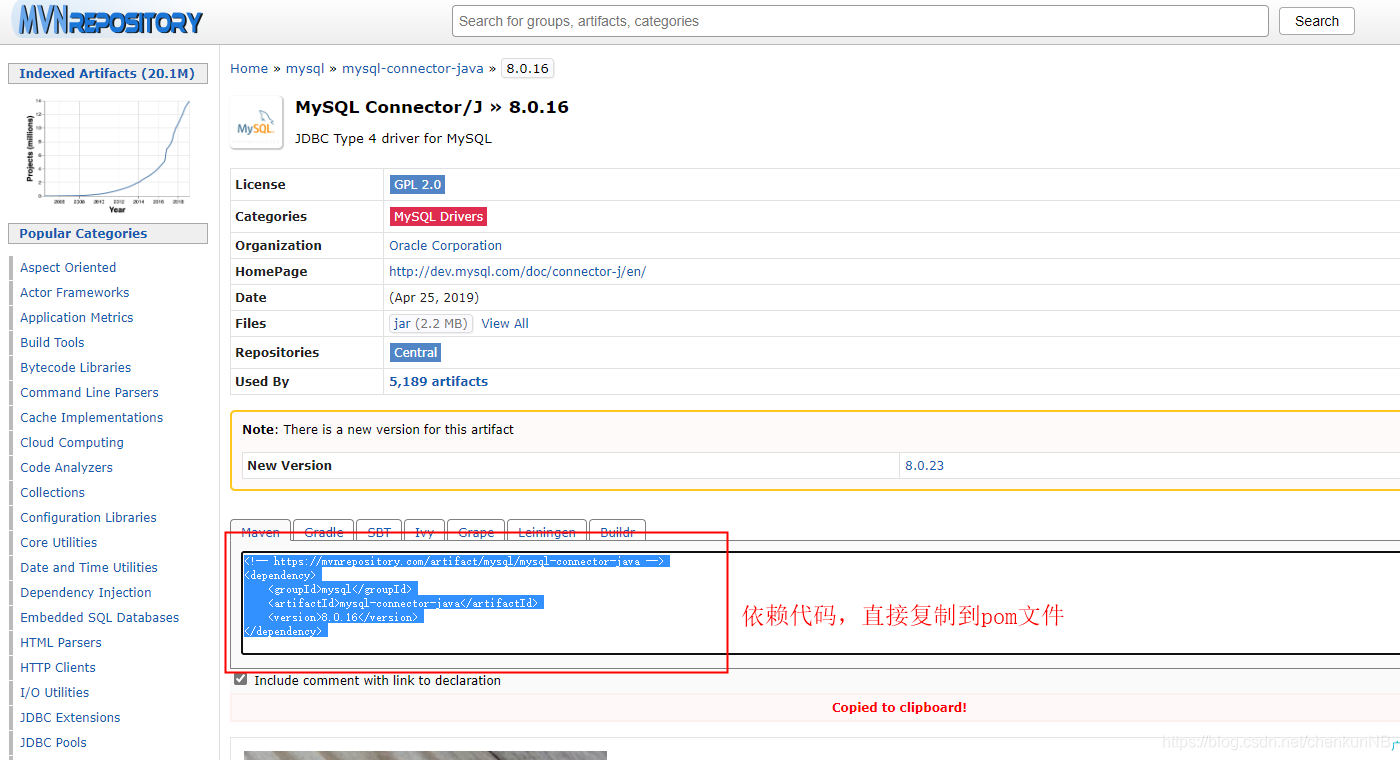The width and height of the screenshot is (1400, 760).
Task: Click View All files link
Action: [505, 323]
